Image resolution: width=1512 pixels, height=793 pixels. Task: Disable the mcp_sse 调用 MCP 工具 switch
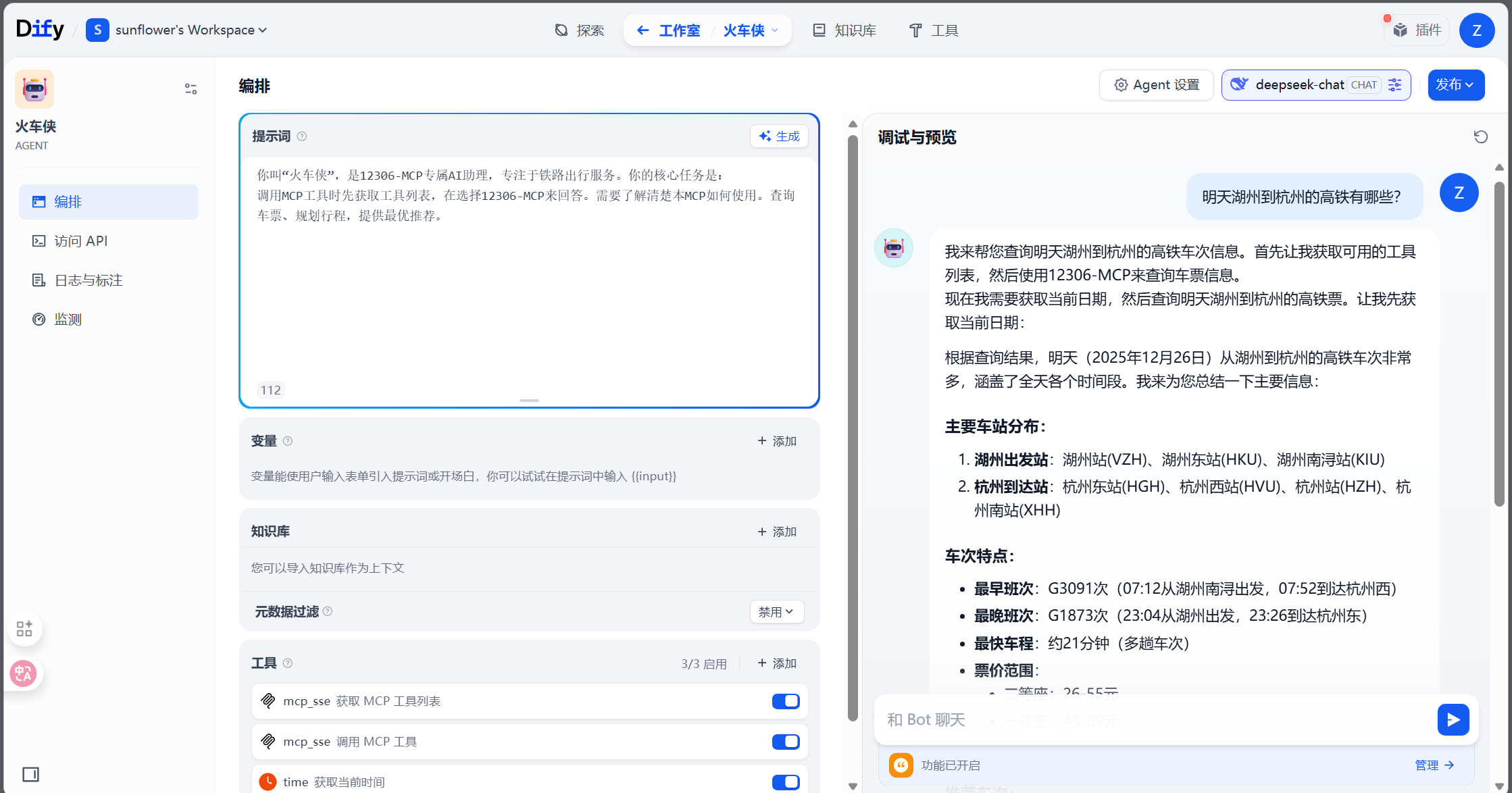pyautogui.click(x=786, y=742)
